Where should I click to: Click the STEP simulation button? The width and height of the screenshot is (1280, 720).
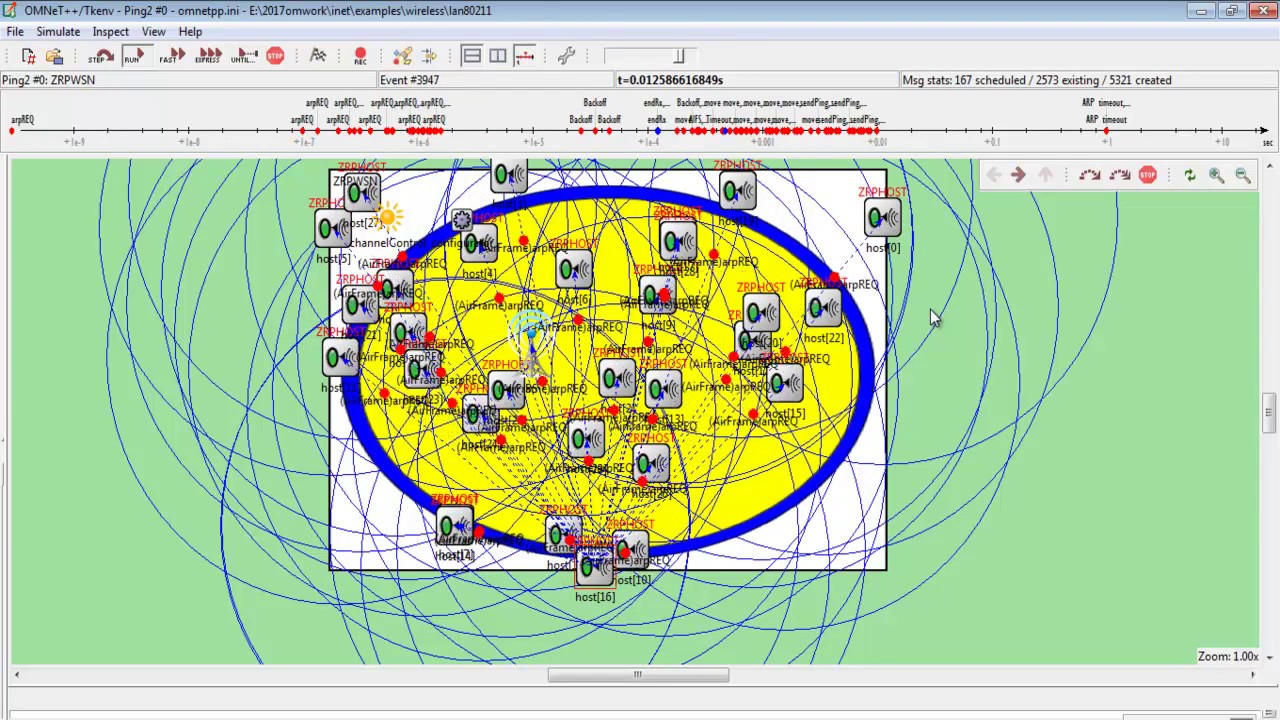(100, 57)
